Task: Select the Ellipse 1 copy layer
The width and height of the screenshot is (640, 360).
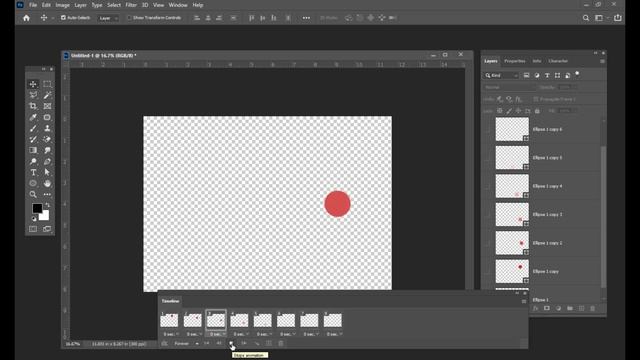Action: tap(546, 271)
